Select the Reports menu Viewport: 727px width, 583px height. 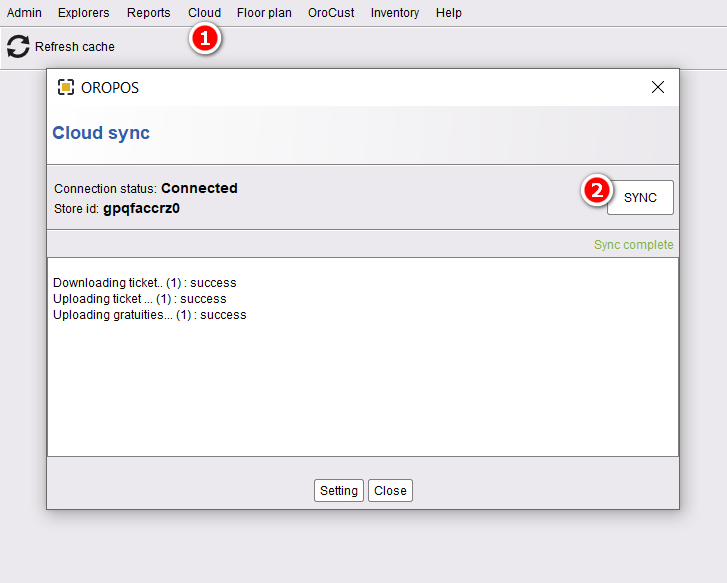point(148,13)
